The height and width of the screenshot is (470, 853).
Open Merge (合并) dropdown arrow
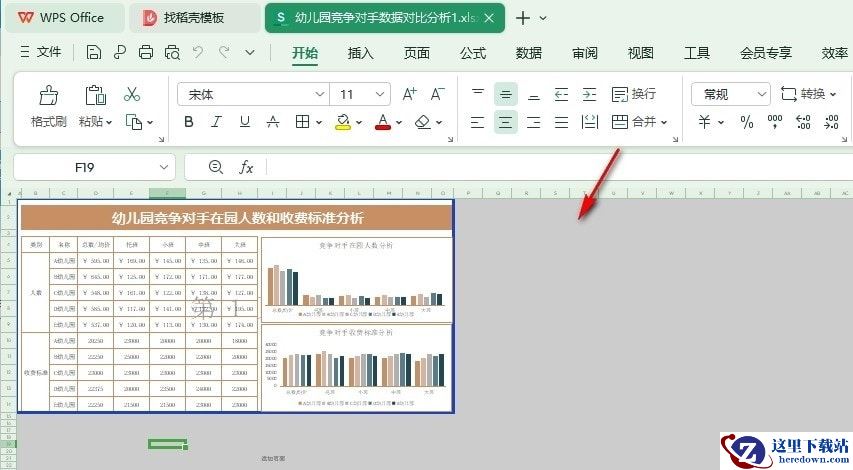click(664, 122)
